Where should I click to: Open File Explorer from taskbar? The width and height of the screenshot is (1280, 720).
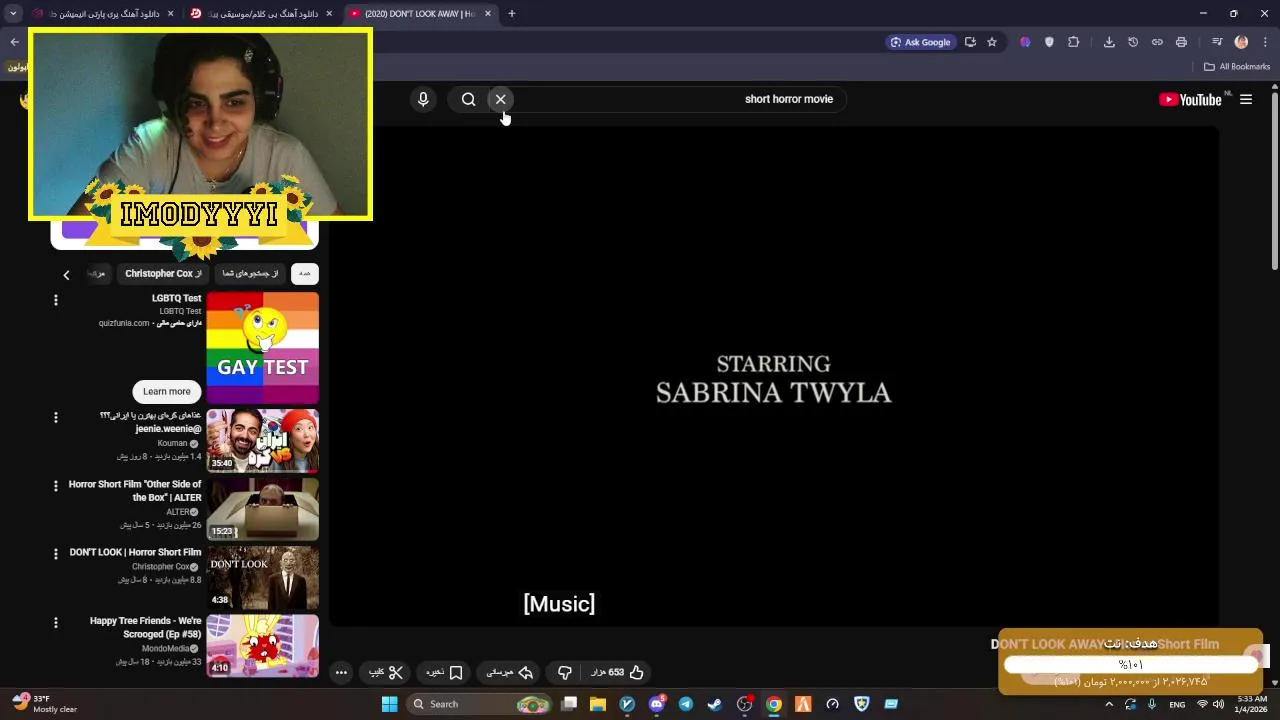(598, 704)
